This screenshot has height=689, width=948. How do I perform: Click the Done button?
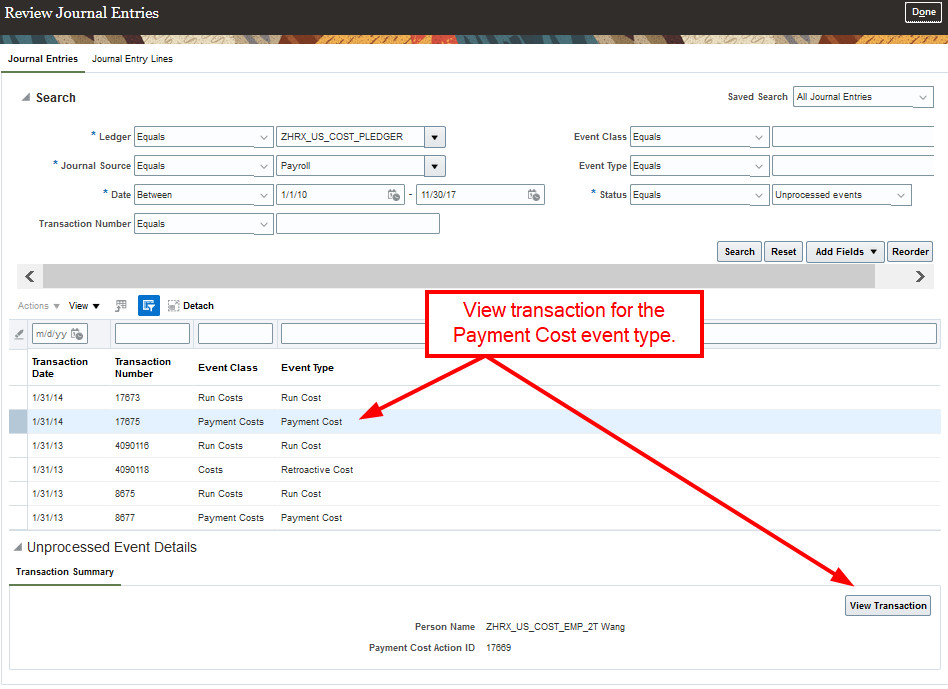pyautogui.click(x=923, y=12)
